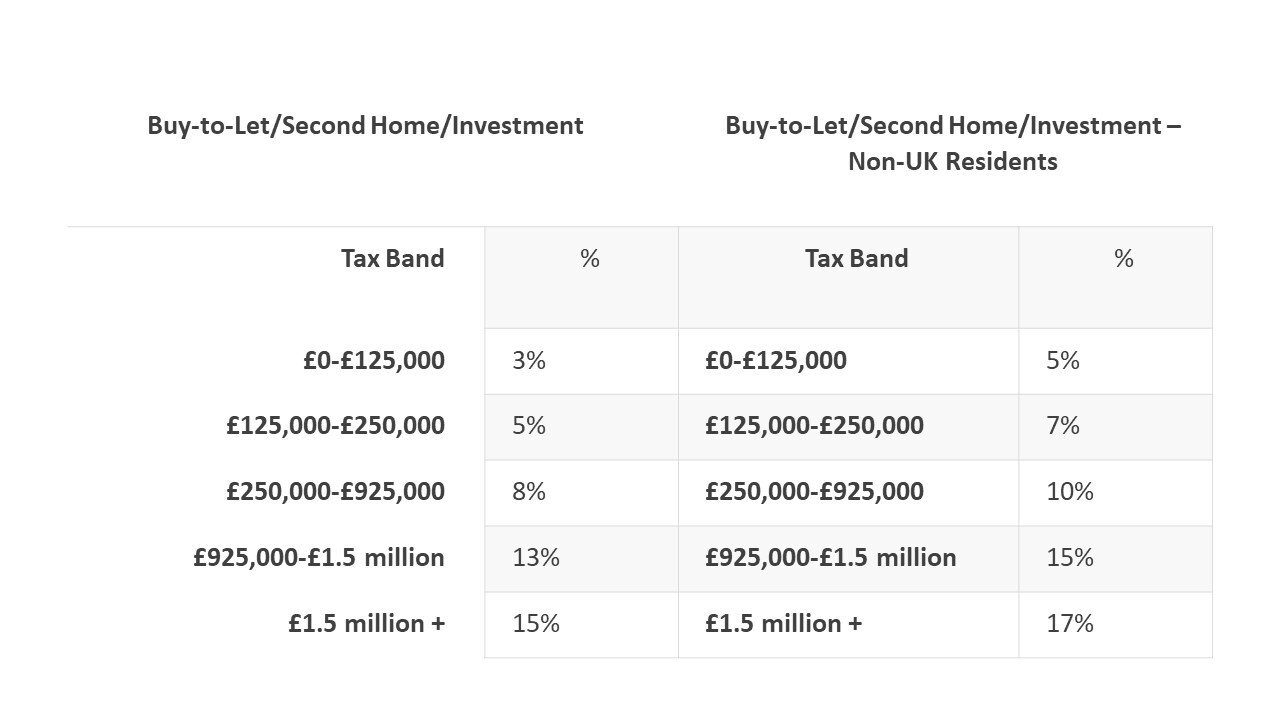Click the "Buy-to-Let/Second Home/Investment" heading without Non-UK Residents

(365, 126)
